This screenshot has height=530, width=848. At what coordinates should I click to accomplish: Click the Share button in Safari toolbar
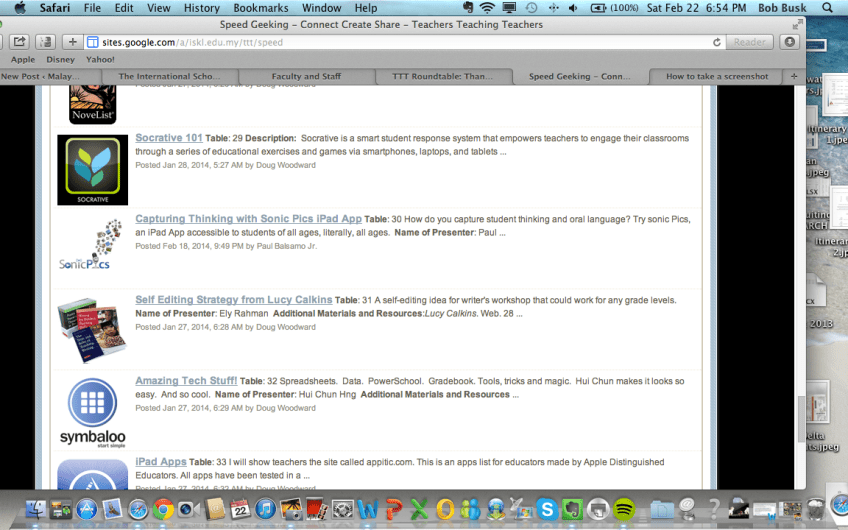pos(19,42)
